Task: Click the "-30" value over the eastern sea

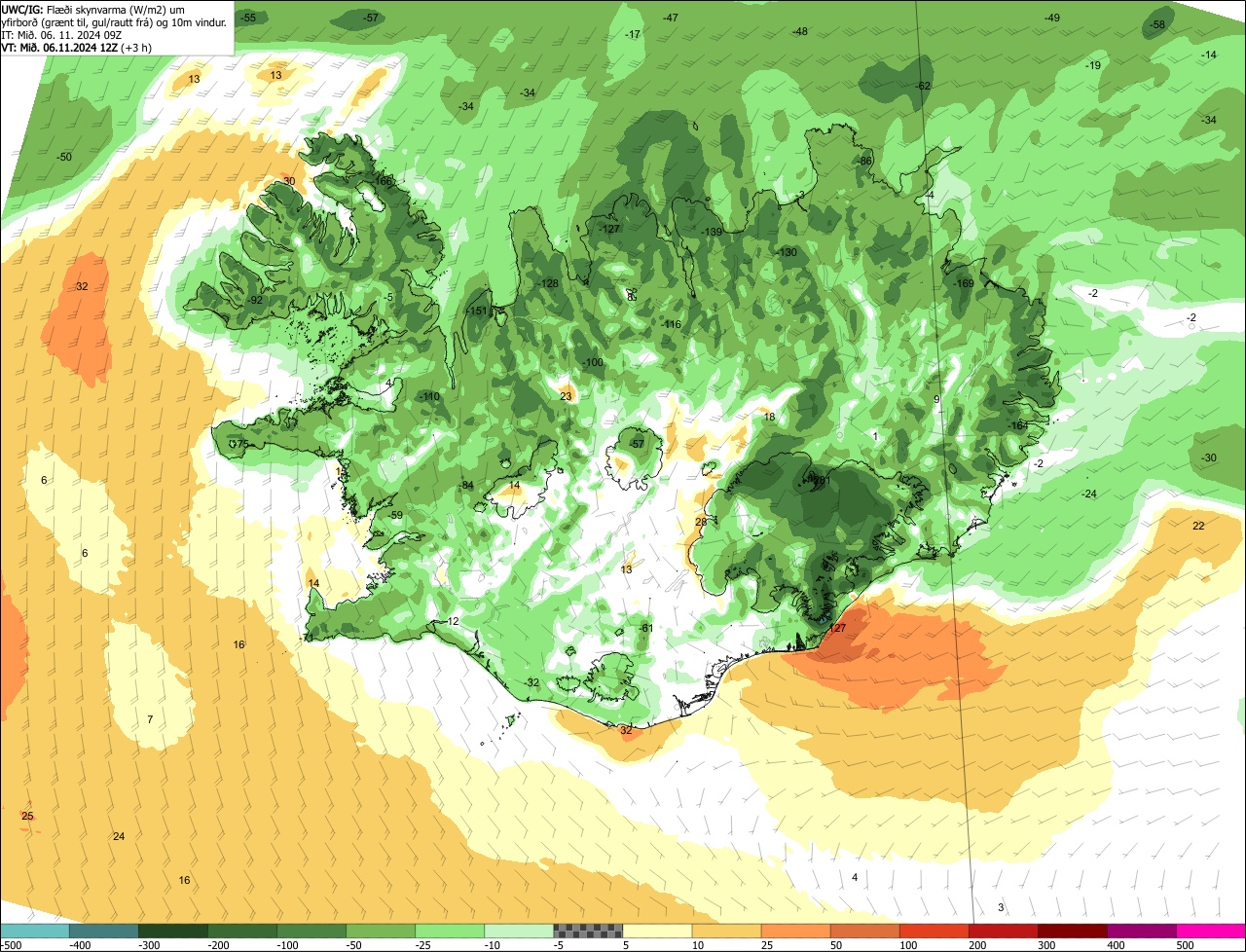Action: click(1209, 458)
